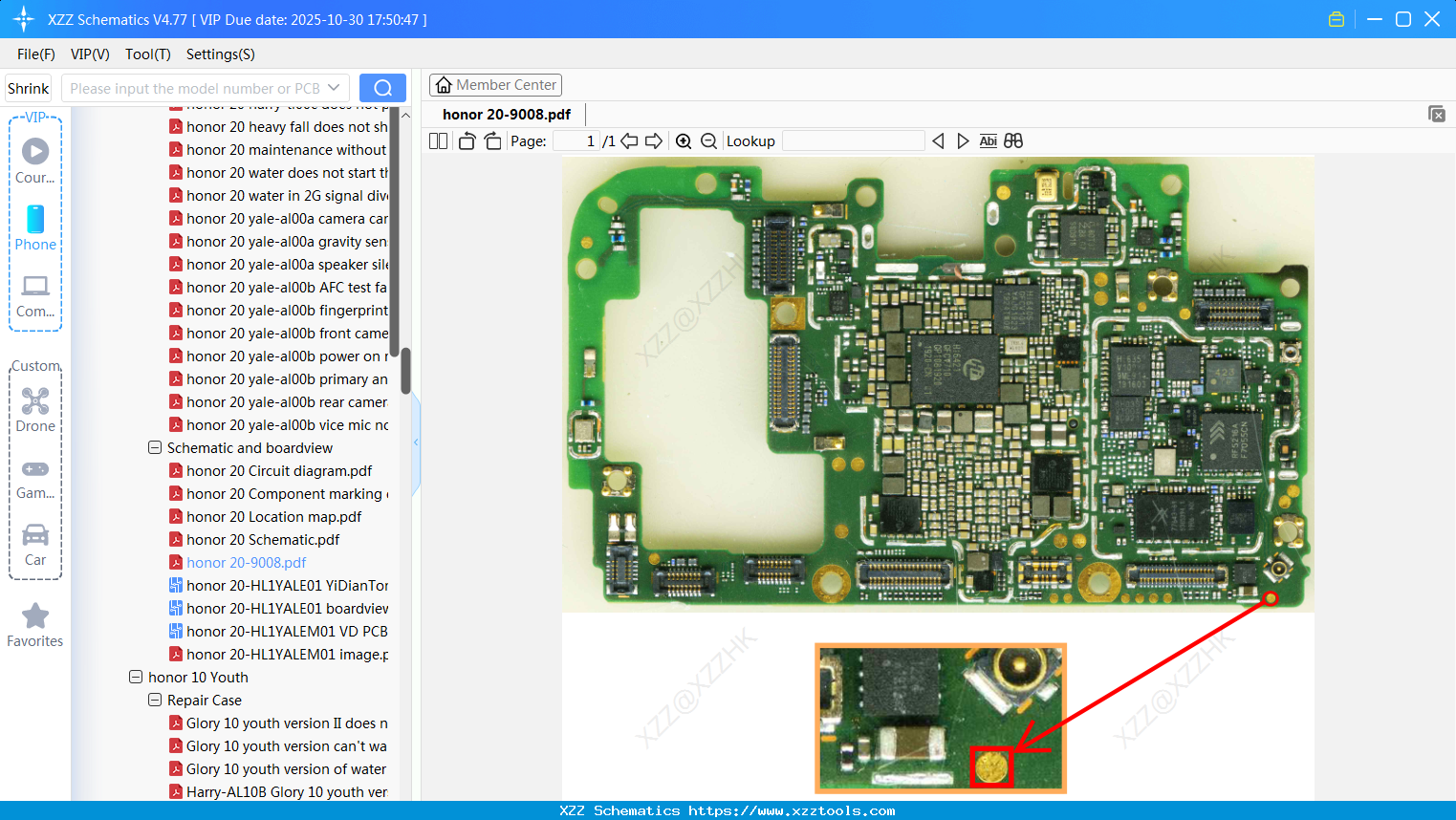Click the yellow gift icon in title bar
1456x820 pixels.
point(1336,19)
